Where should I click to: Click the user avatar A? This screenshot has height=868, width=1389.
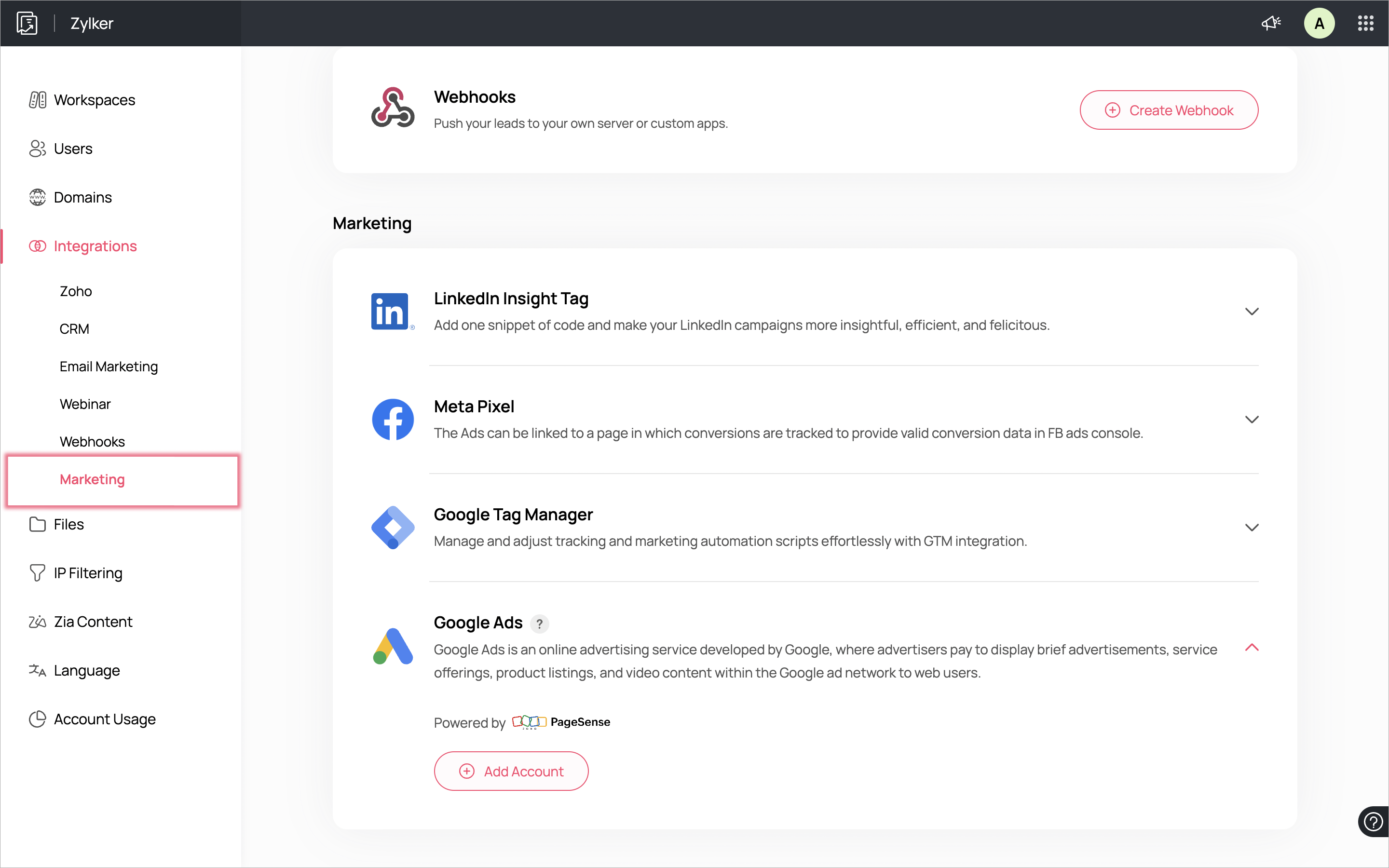coord(1319,24)
